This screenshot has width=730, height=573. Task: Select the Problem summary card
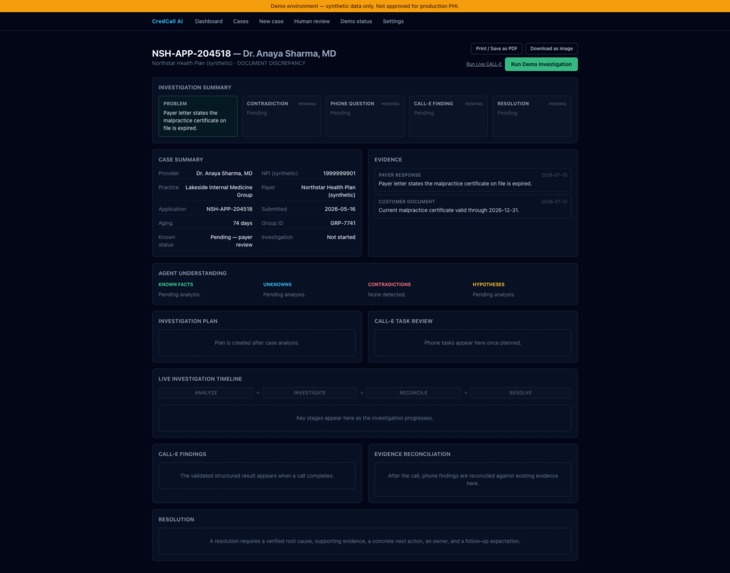[x=198, y=116]
